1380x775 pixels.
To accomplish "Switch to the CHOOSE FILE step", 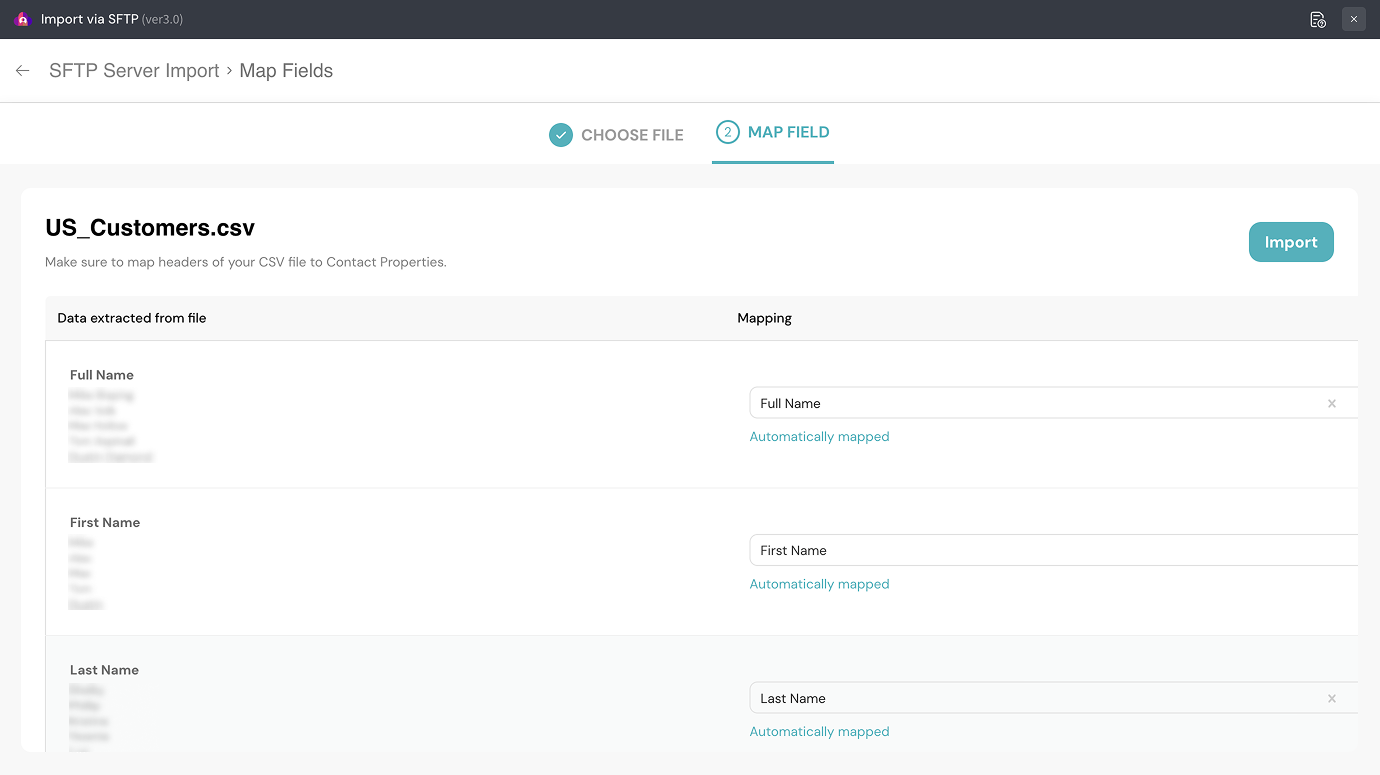I will point(632,135).
